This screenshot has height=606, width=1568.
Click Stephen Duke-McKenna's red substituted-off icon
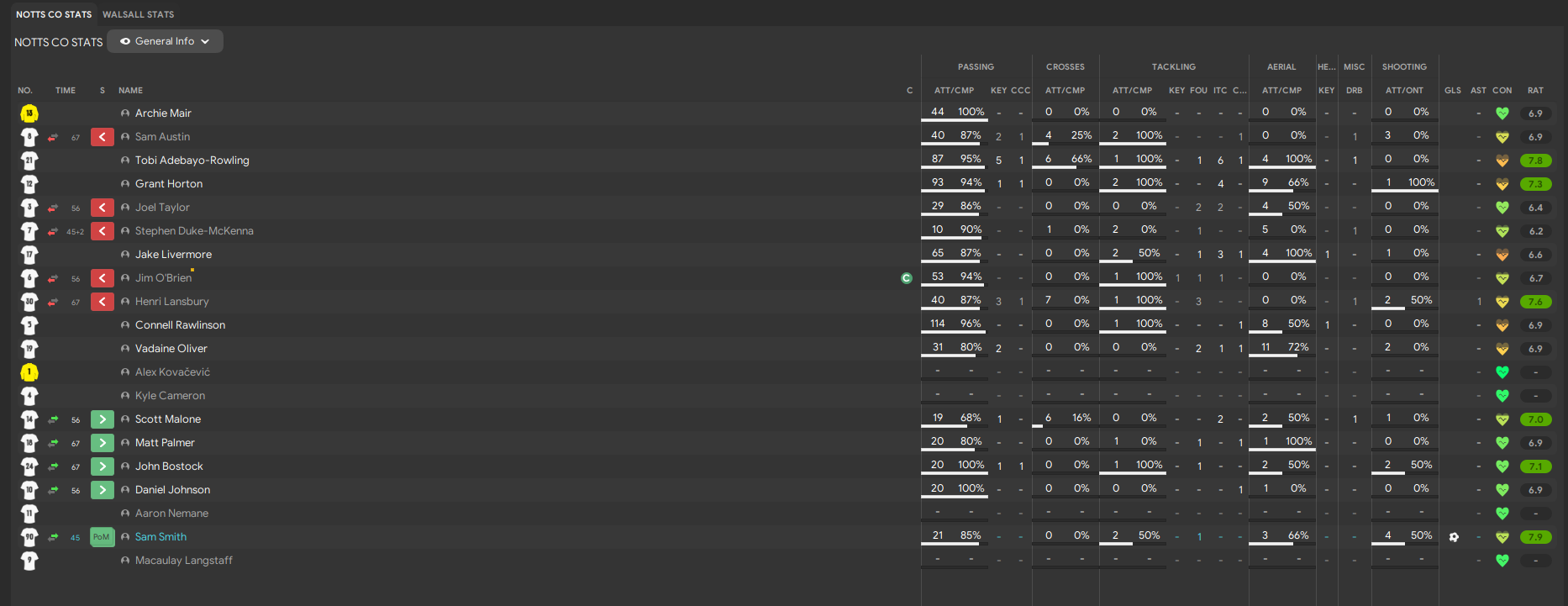(103, 231)
